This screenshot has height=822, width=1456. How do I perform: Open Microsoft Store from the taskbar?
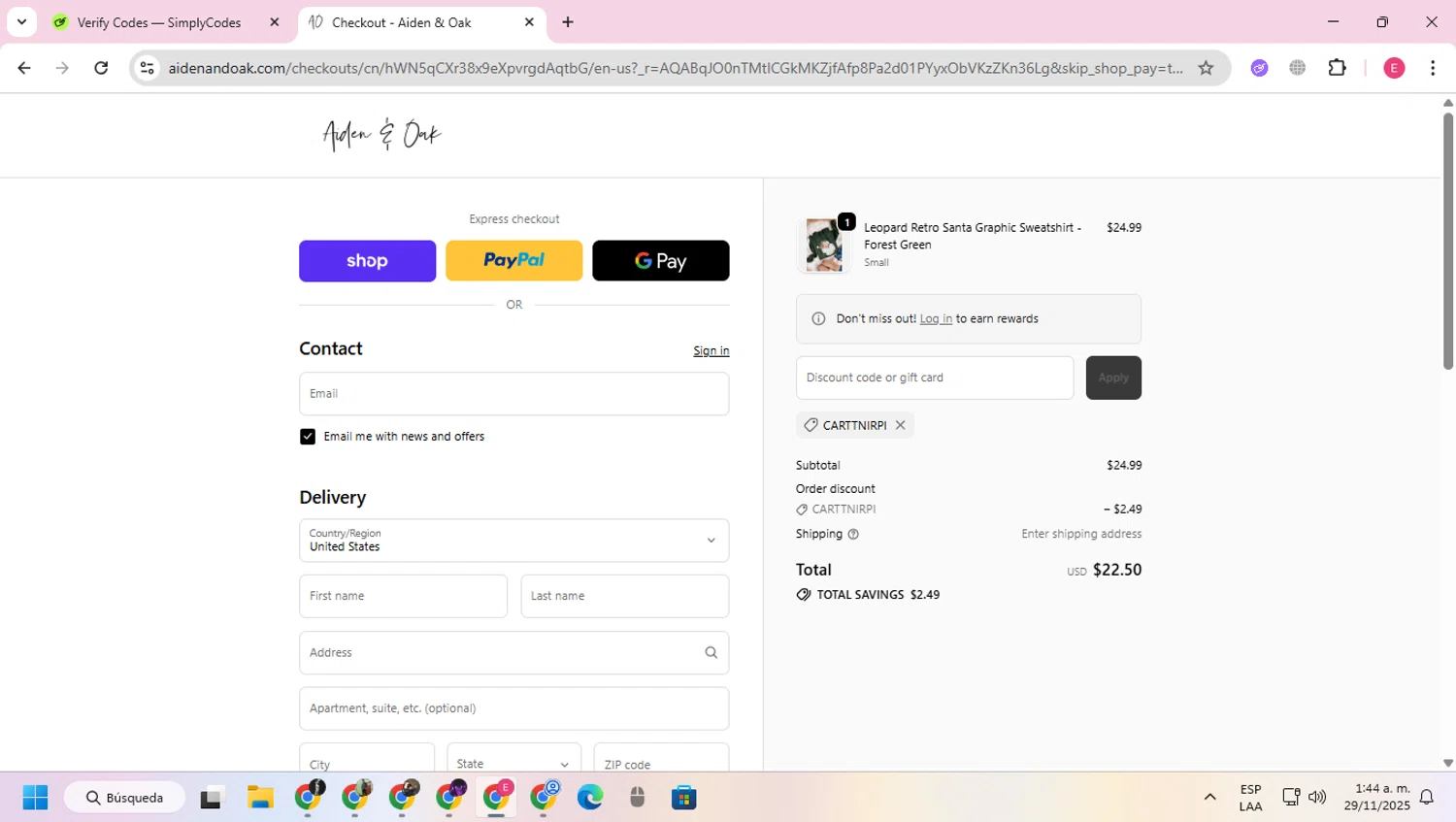pos(684,798)
